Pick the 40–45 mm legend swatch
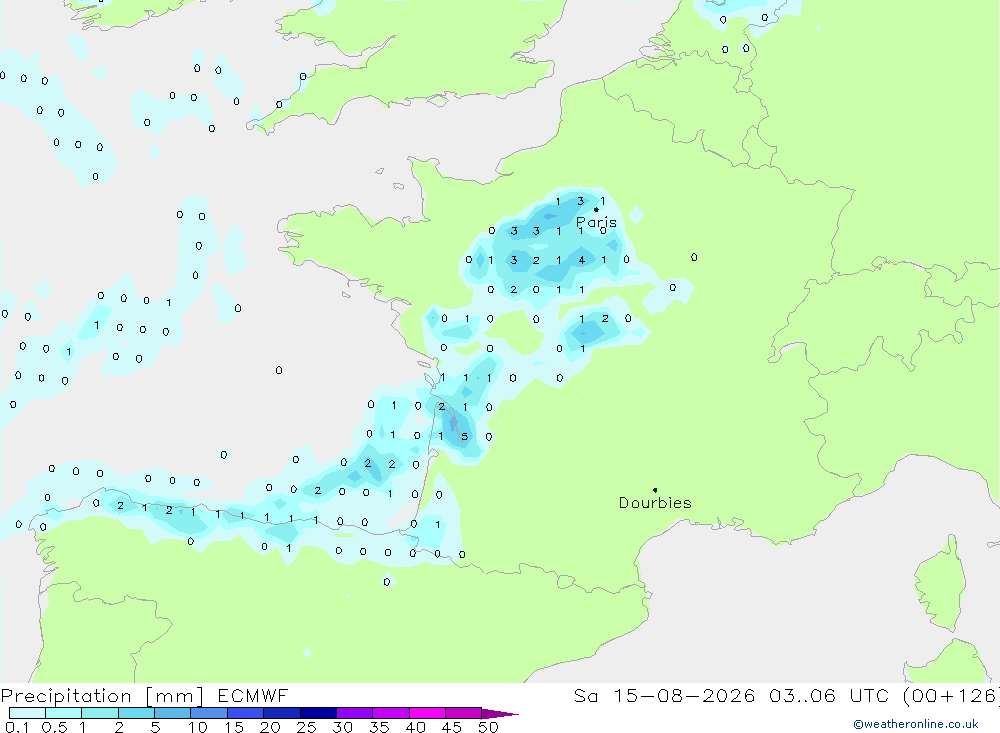 [427, 713]
